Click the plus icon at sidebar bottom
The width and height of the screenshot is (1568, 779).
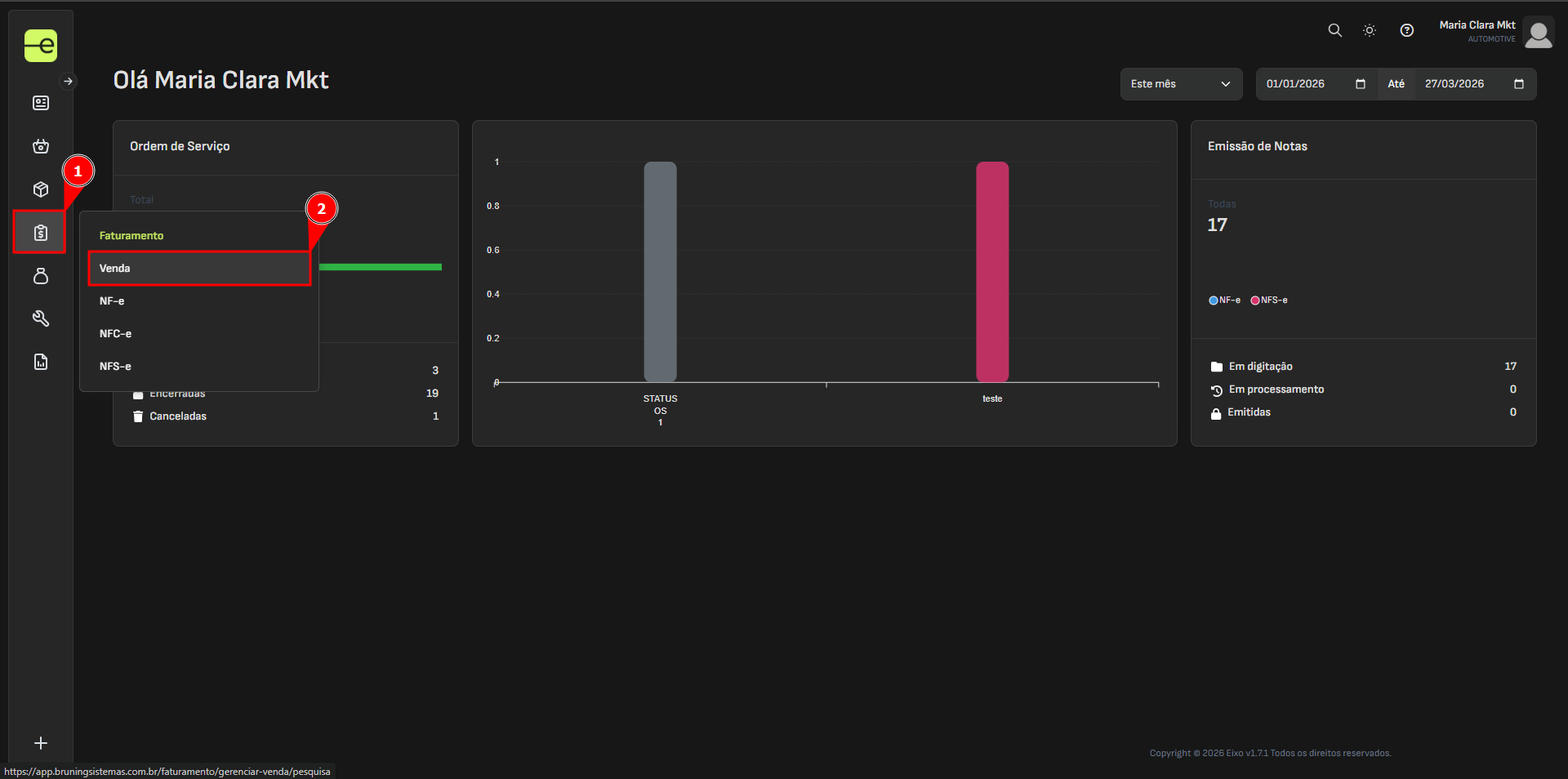(41, 743)
